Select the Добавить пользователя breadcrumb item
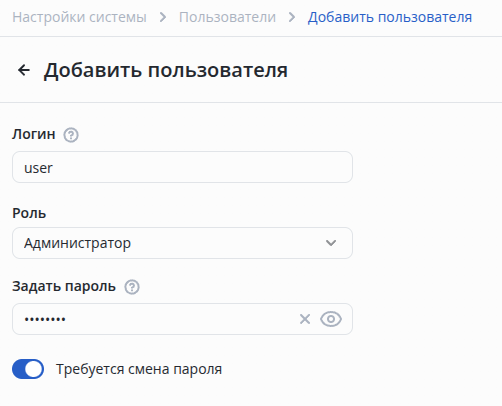 click(390, 17)
